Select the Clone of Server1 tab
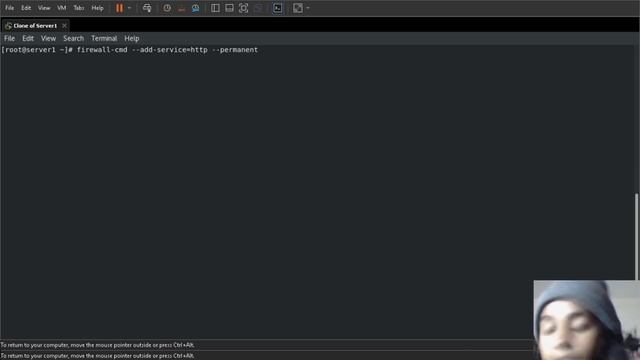Viewport: 640px width, 360px height. [35, 26]
